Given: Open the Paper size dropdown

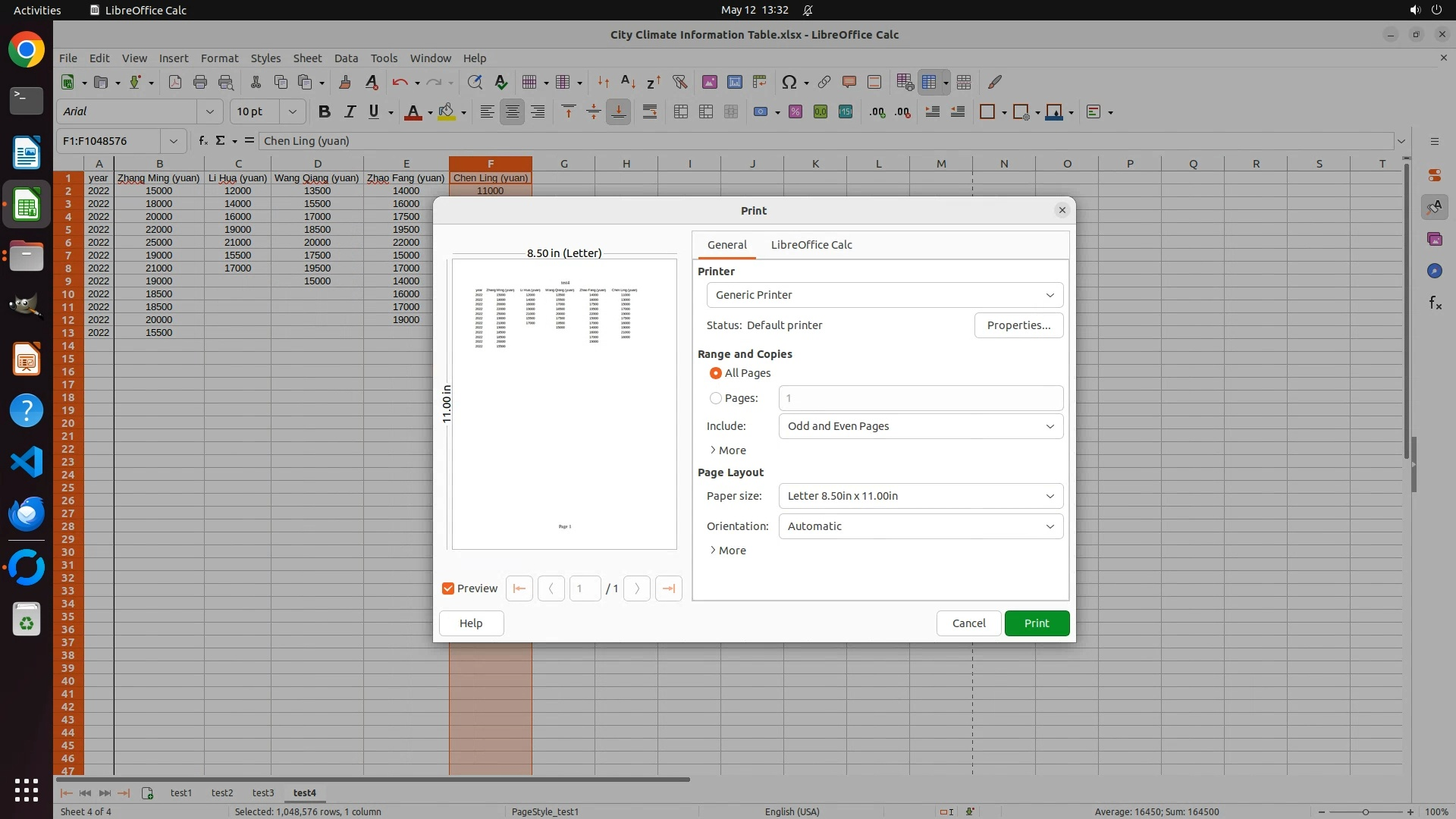Looking at the screenshot, I should pyautogui.click(x=921, y=496).
